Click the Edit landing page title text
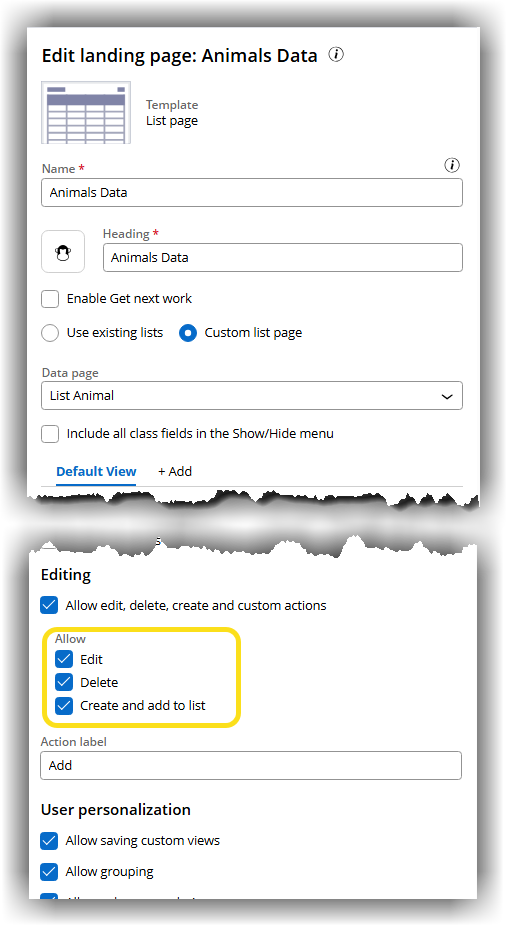507x926 pixels. coord(179,56)
